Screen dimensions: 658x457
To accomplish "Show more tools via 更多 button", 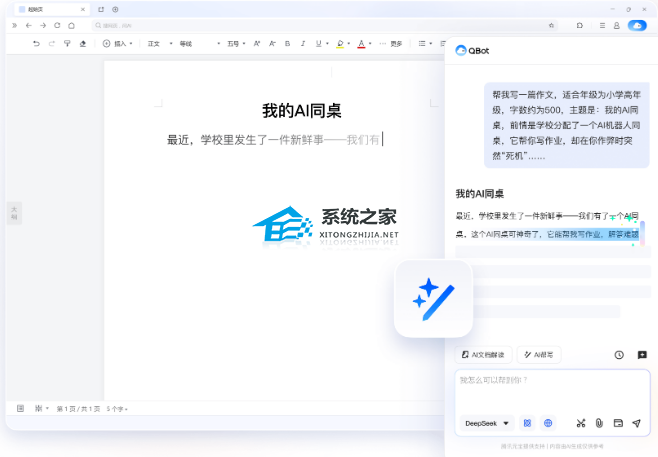I will 392,44.
